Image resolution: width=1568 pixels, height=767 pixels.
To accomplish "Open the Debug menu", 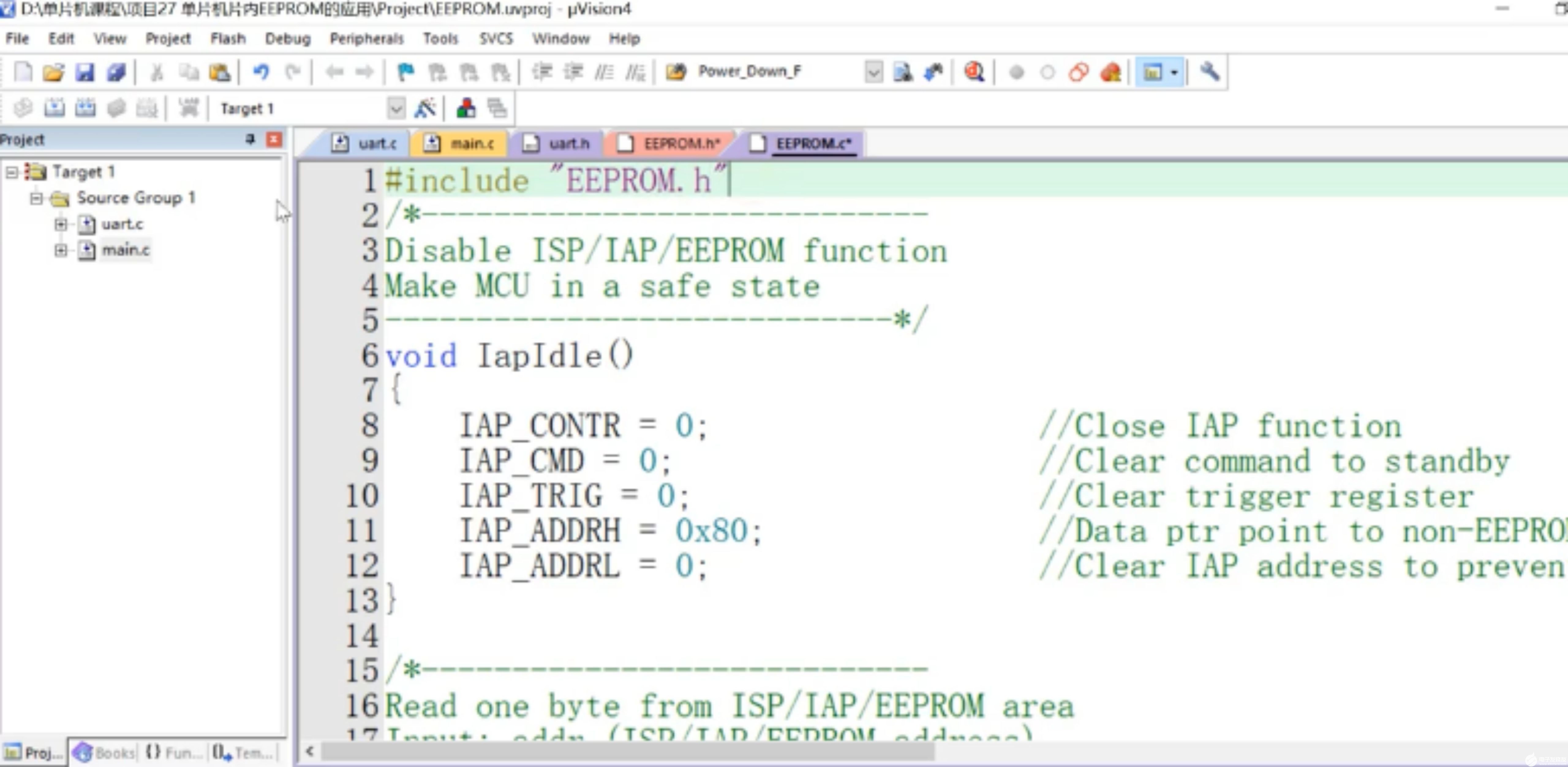I will tap(287, 38).
